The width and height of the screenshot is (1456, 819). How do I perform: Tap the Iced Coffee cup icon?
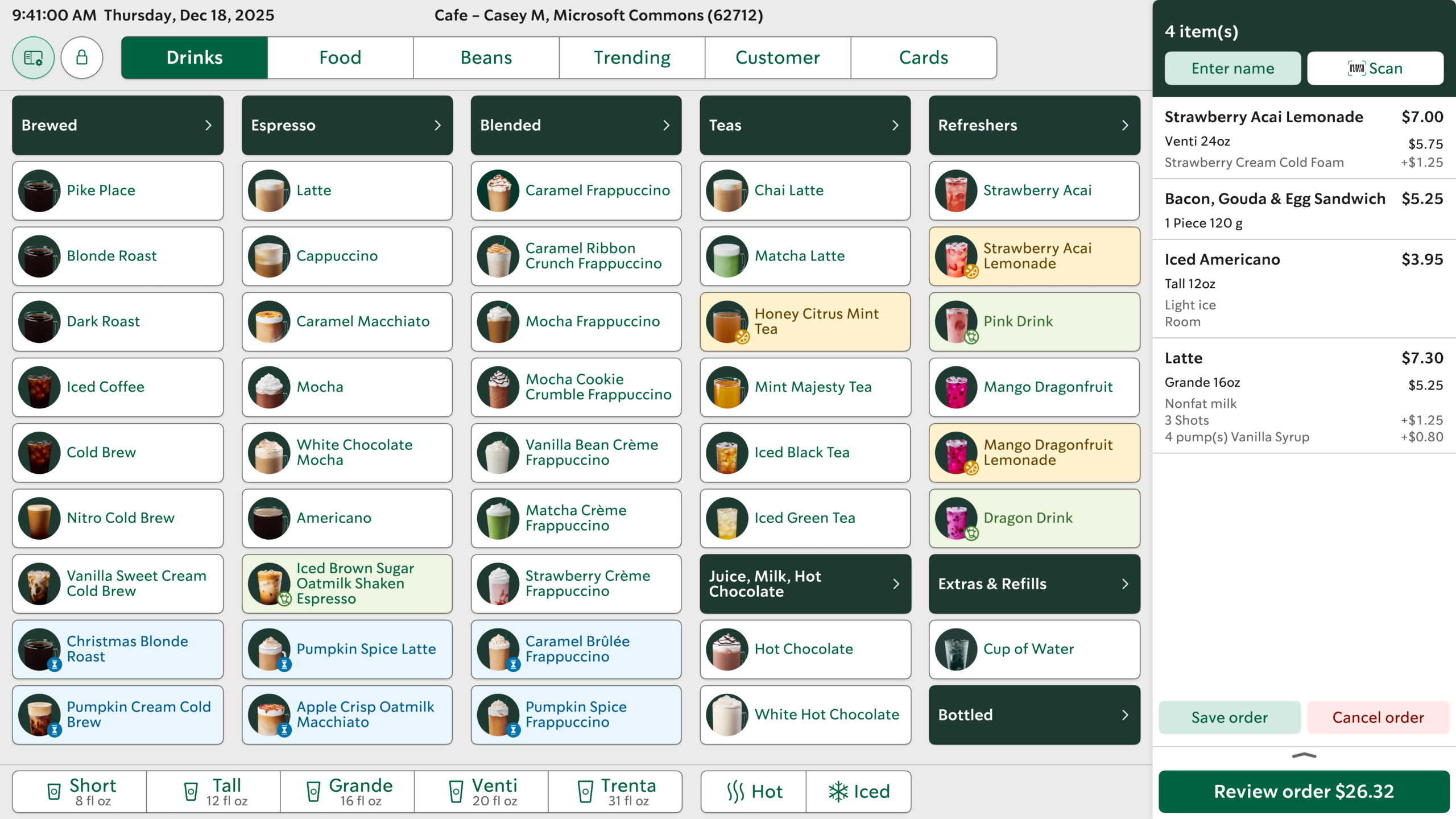pos(39,387)
